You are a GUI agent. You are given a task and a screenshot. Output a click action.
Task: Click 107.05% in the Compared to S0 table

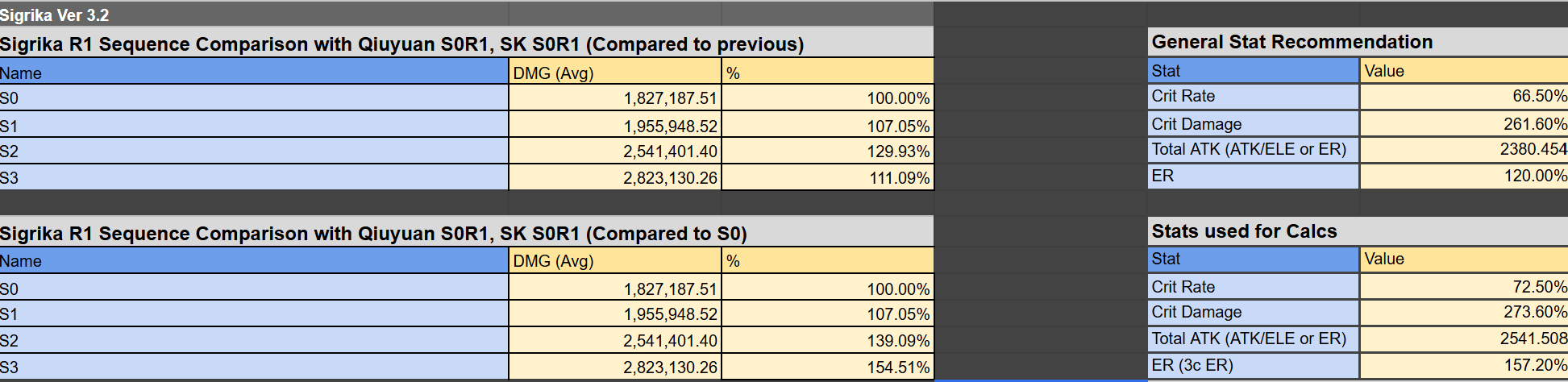pos(828,313)
